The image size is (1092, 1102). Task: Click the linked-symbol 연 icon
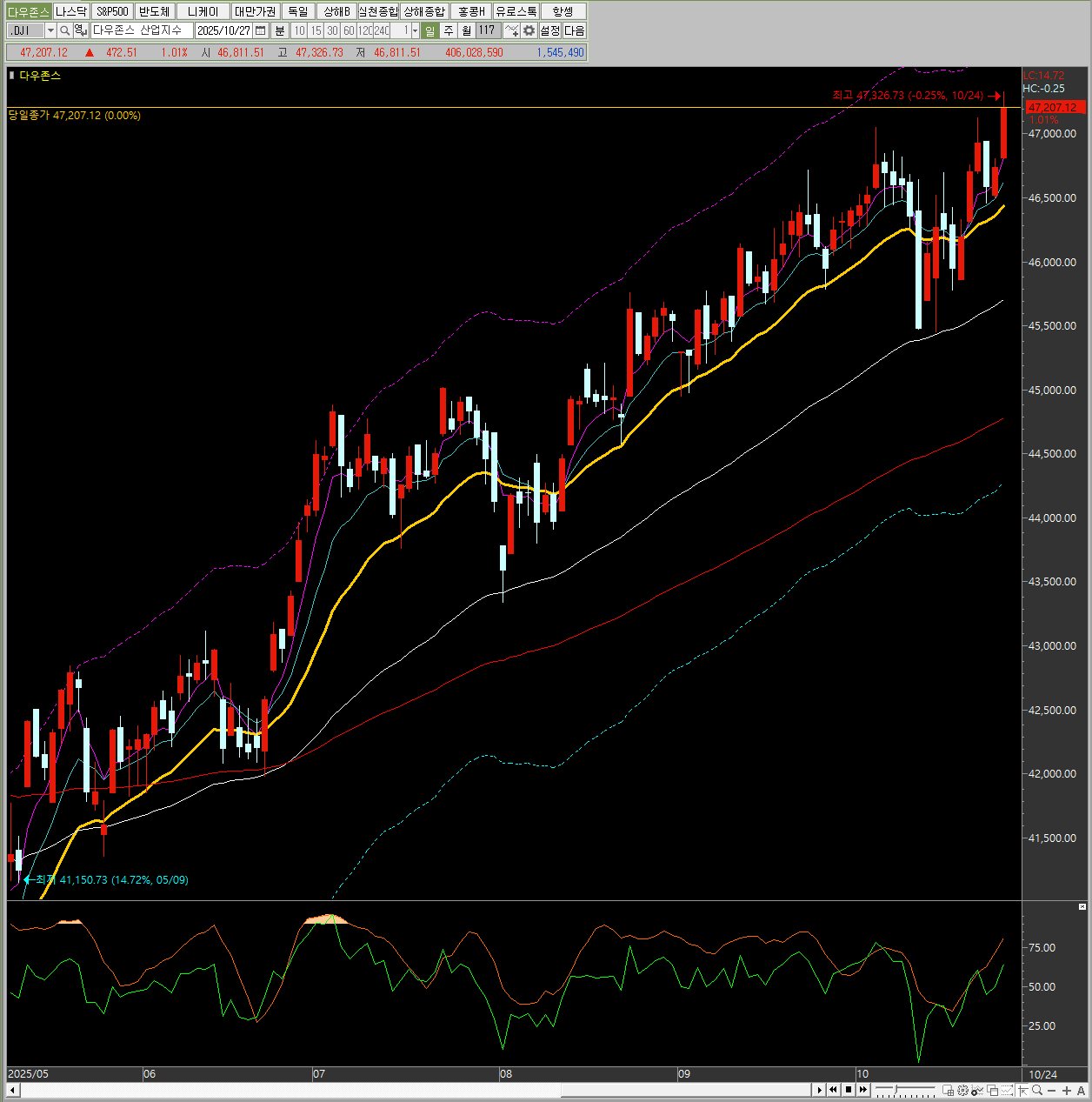click(80, 30)
